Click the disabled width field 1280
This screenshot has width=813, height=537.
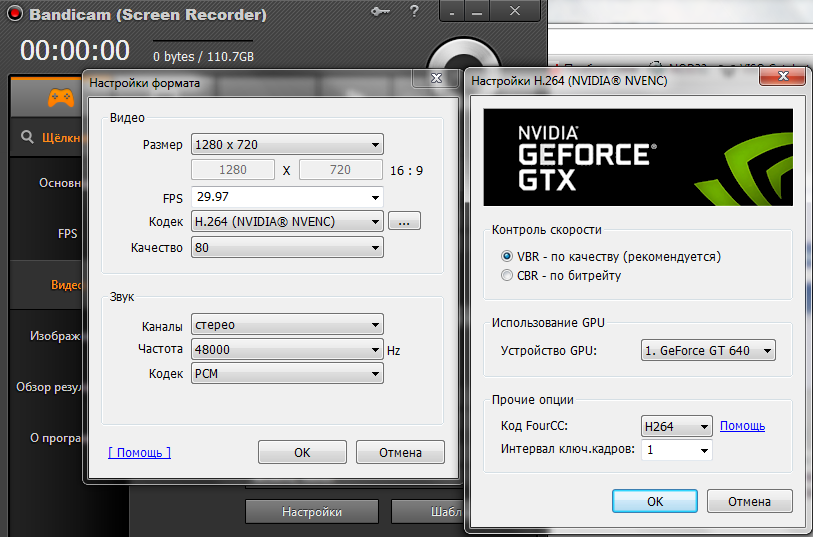[x=233, y=169]
